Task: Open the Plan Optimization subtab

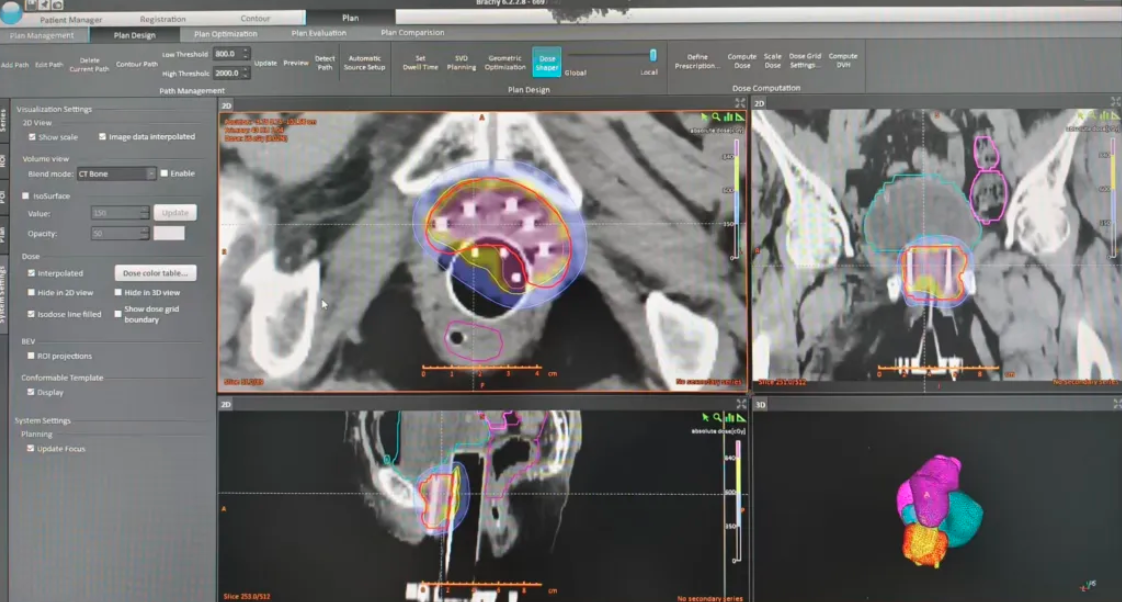Action: (225, 34)
